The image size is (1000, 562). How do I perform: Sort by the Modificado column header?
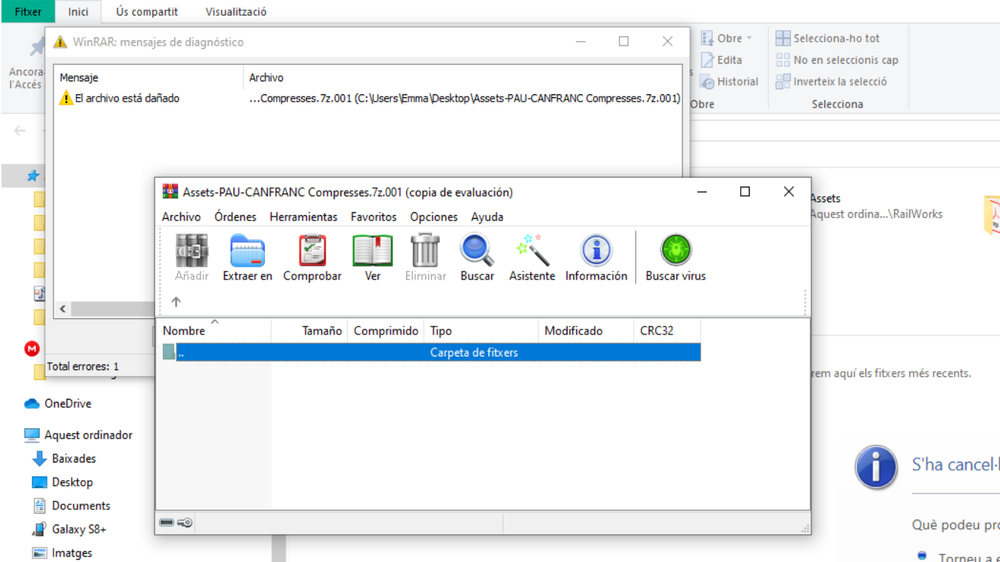[586, 330]
